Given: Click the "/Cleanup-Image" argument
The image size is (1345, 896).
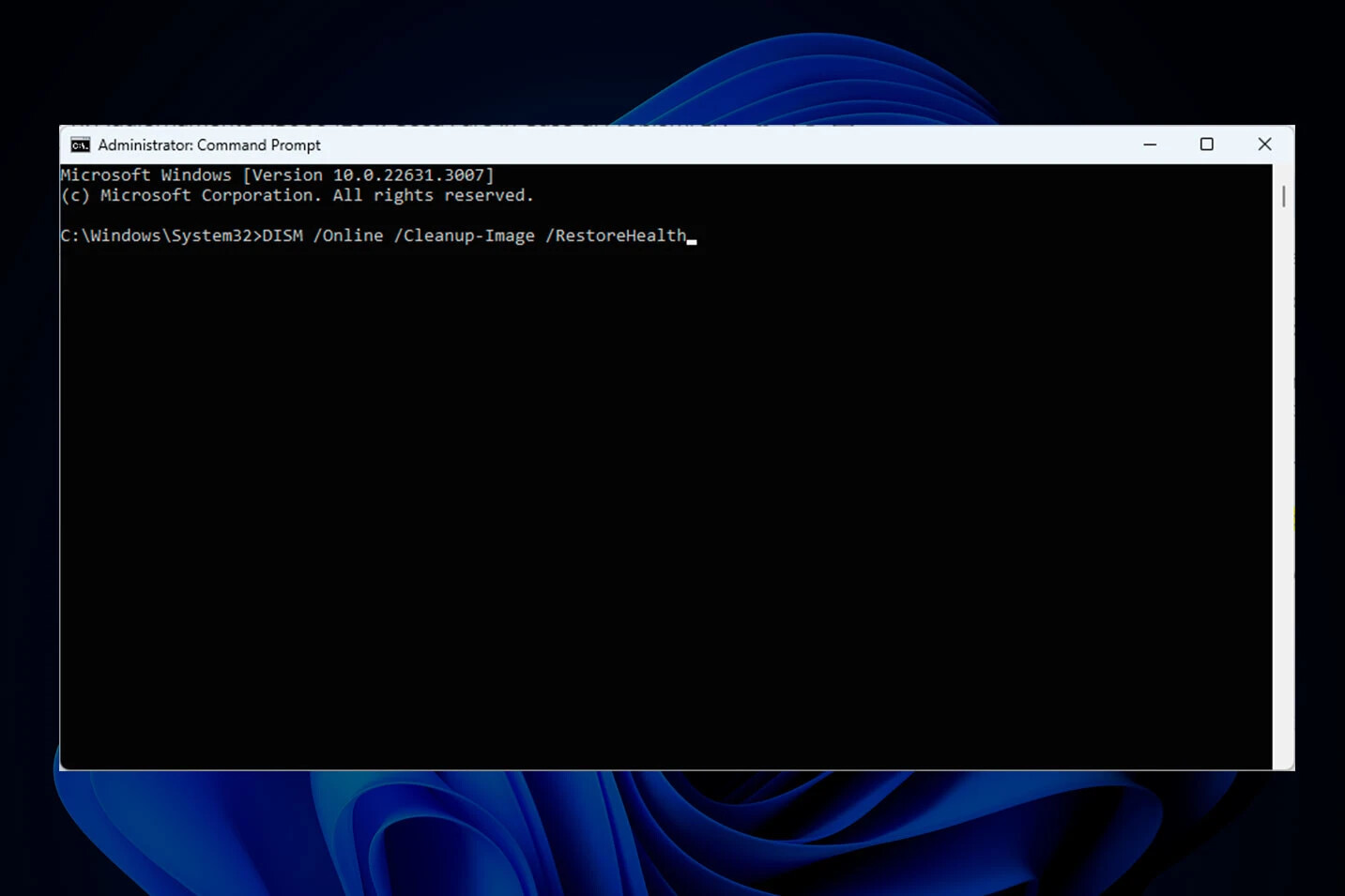Looking at the screenshot, I should [465, 235].
